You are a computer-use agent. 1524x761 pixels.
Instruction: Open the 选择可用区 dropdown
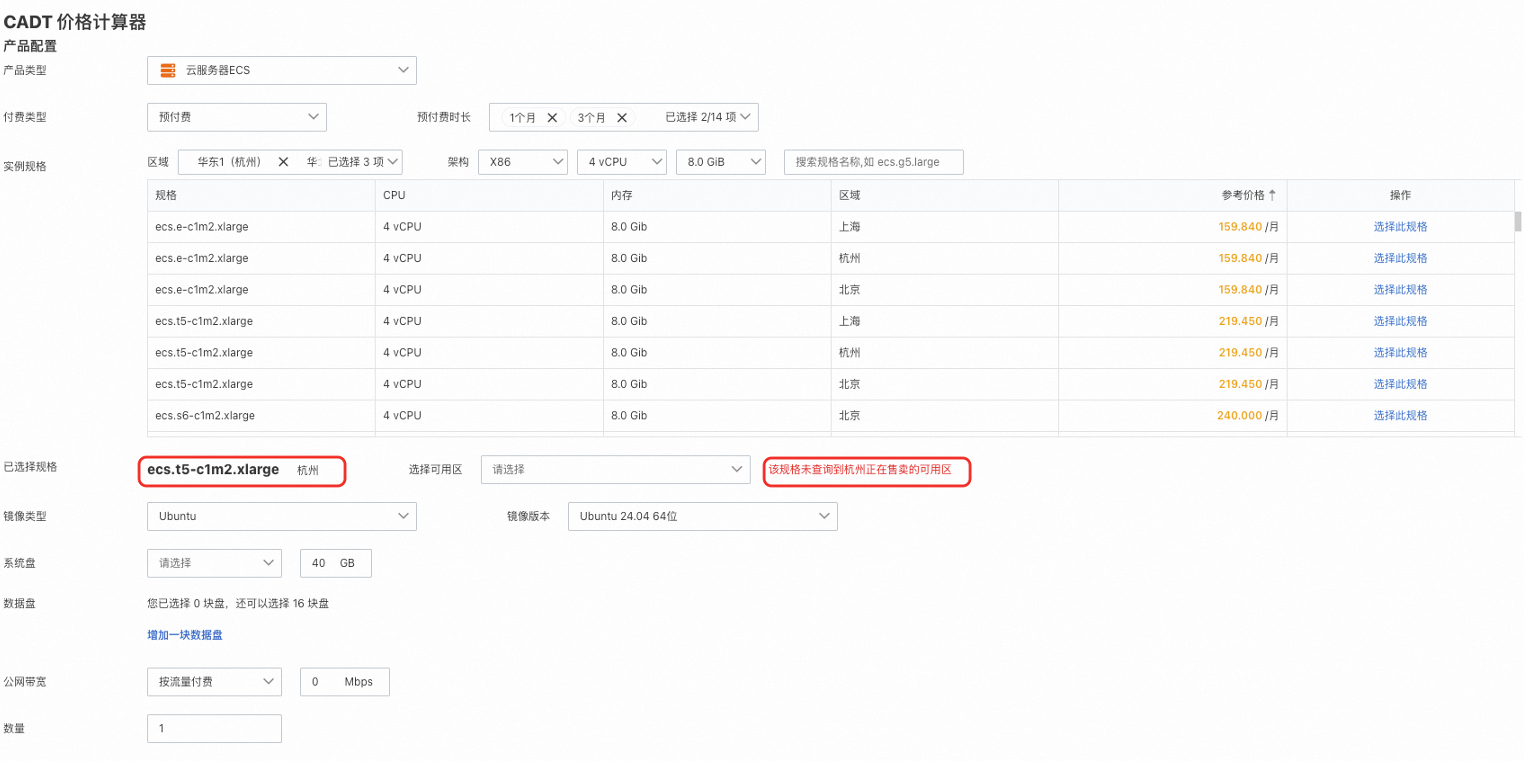(x=615, y=469)
